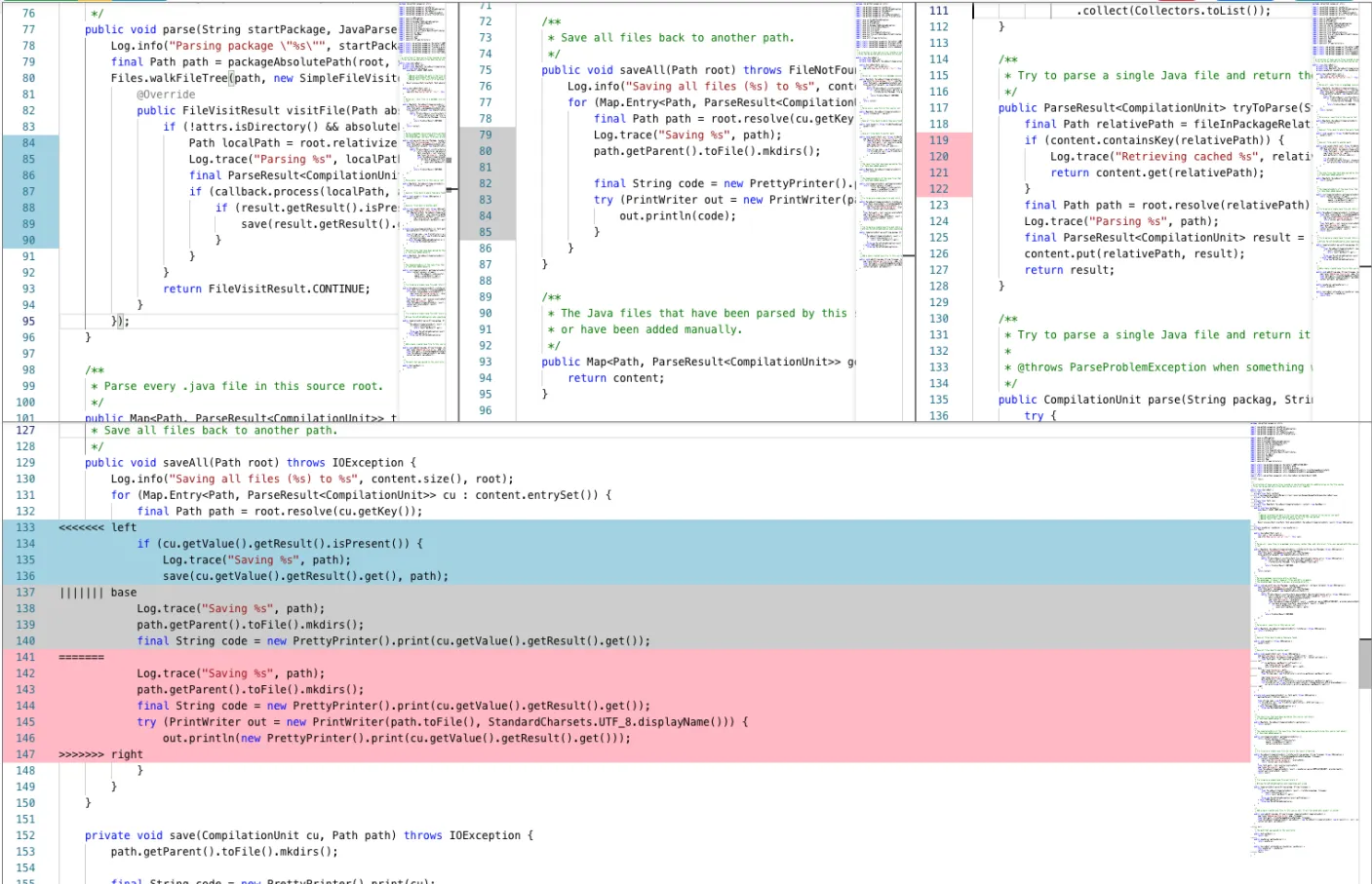Click pink-highlighted gutter line number 120

click(939, 157)
